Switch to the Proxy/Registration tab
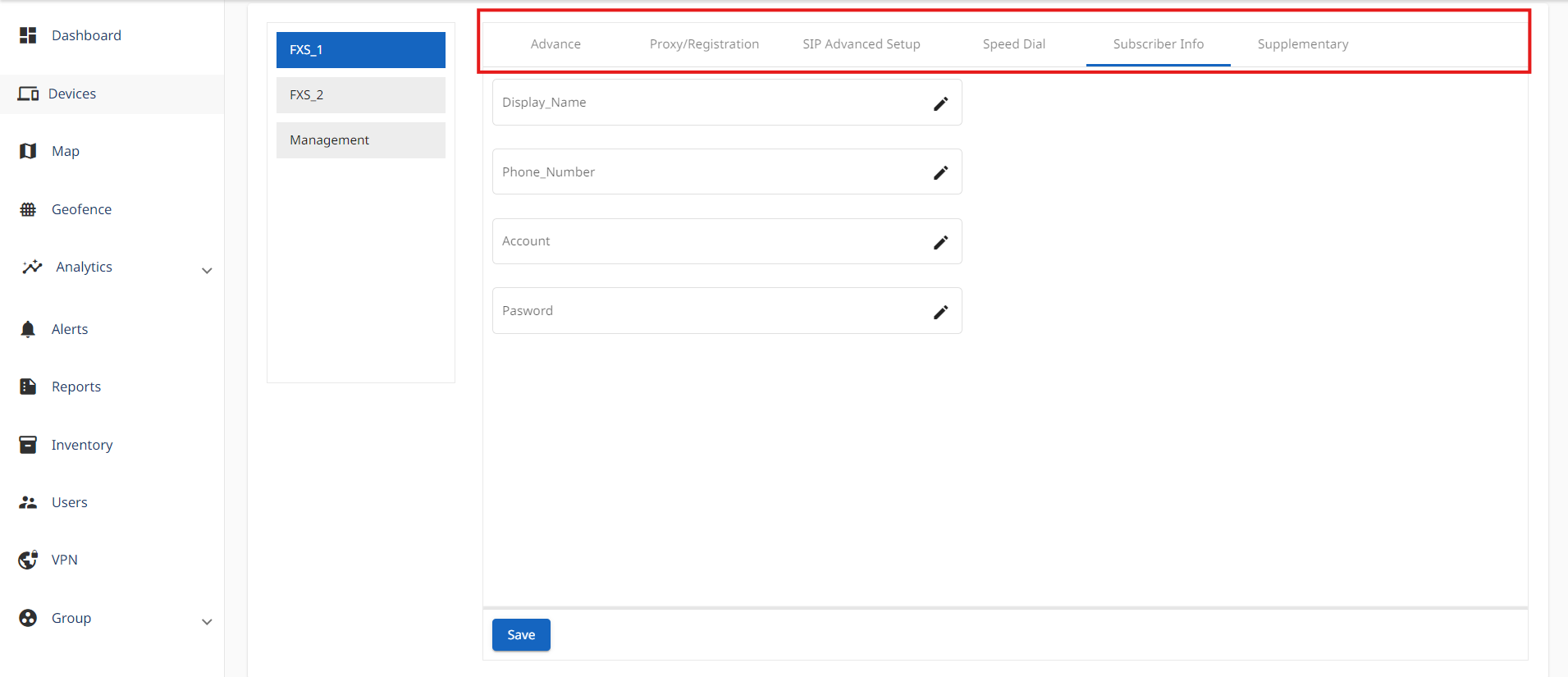This screenshot has height=677, width=1568. [704, 44]
